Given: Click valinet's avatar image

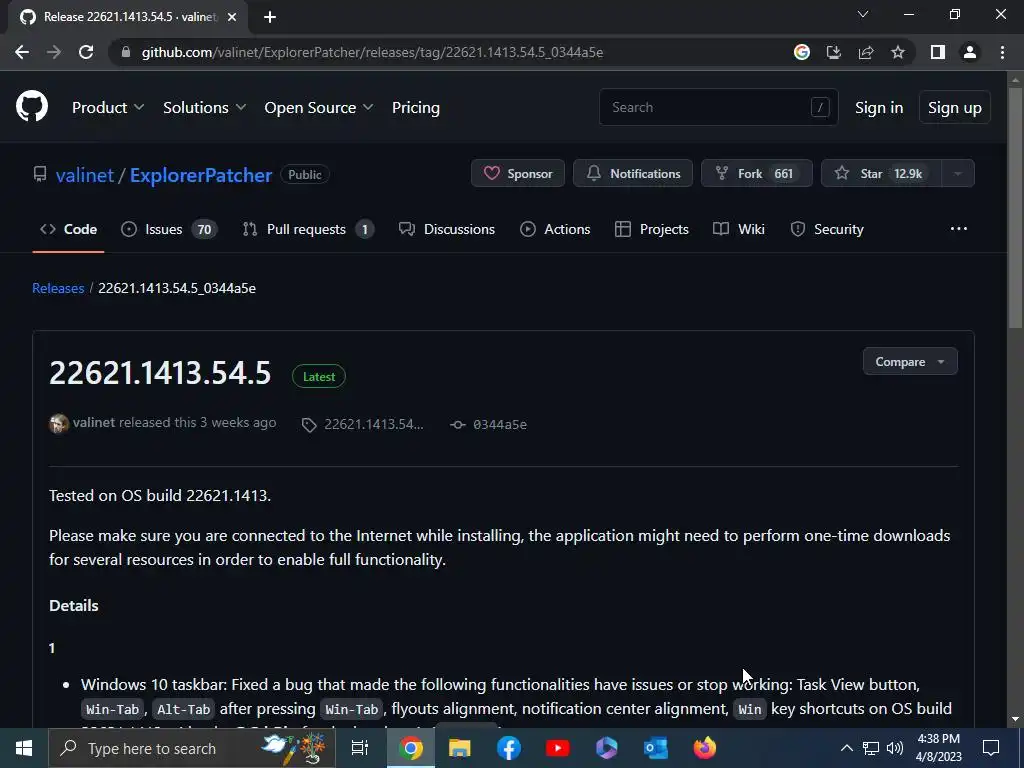Looking at the screenshot, I should click(59, 423).
